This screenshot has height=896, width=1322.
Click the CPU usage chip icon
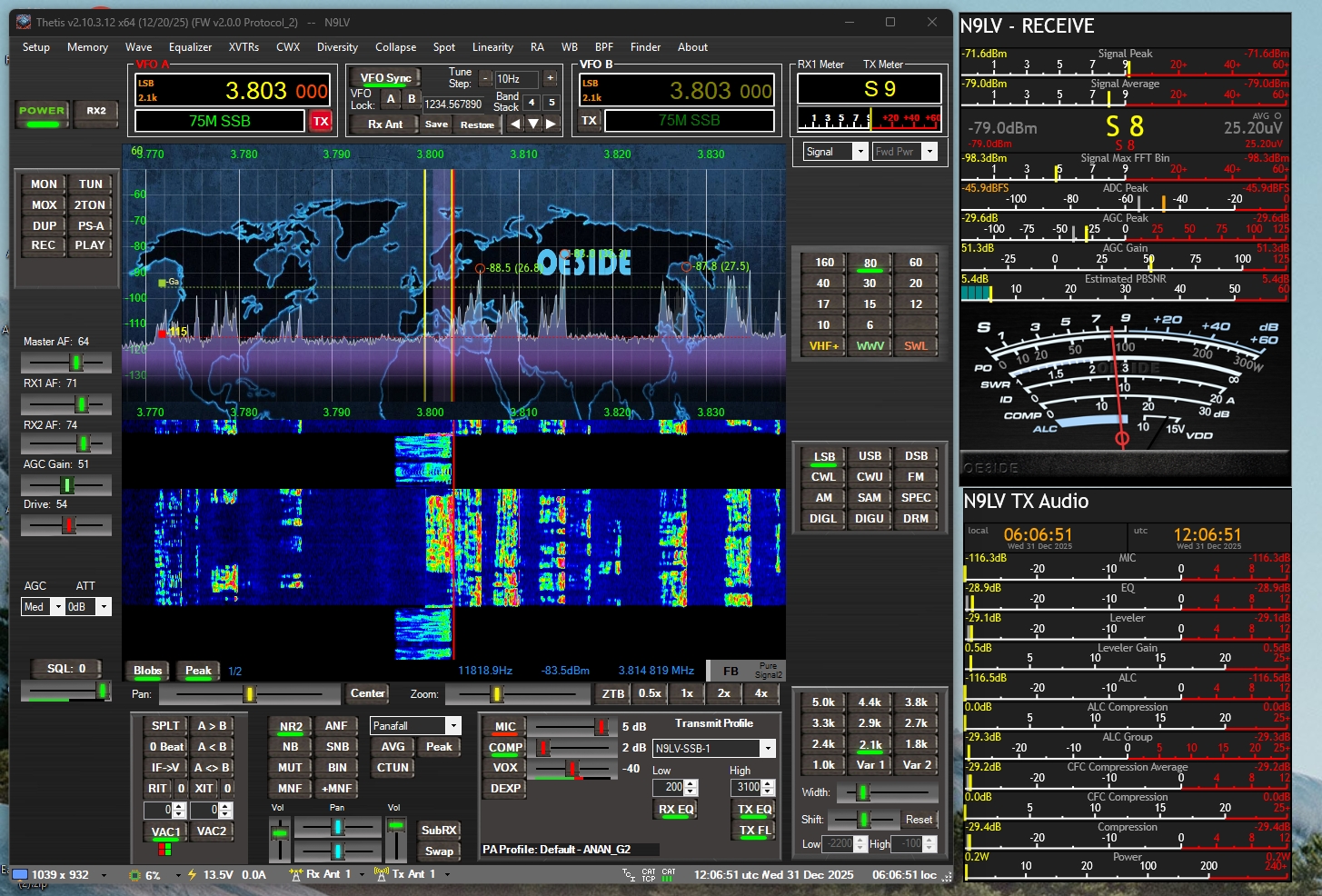tap(135, 875)
